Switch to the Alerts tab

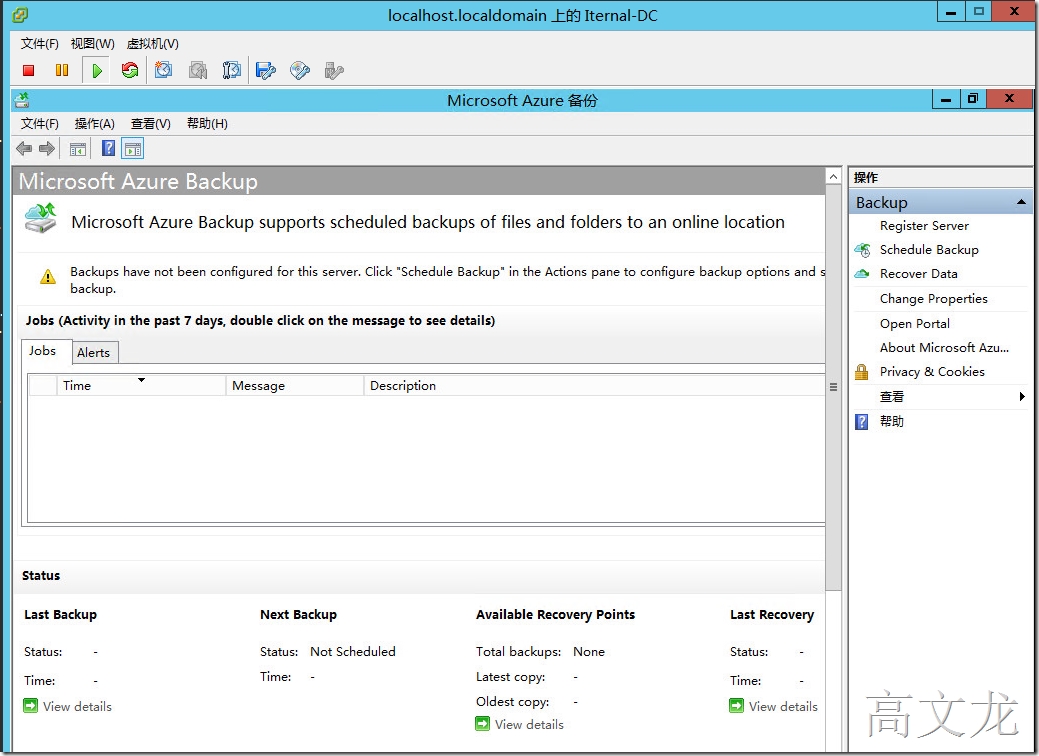point(93,352)
